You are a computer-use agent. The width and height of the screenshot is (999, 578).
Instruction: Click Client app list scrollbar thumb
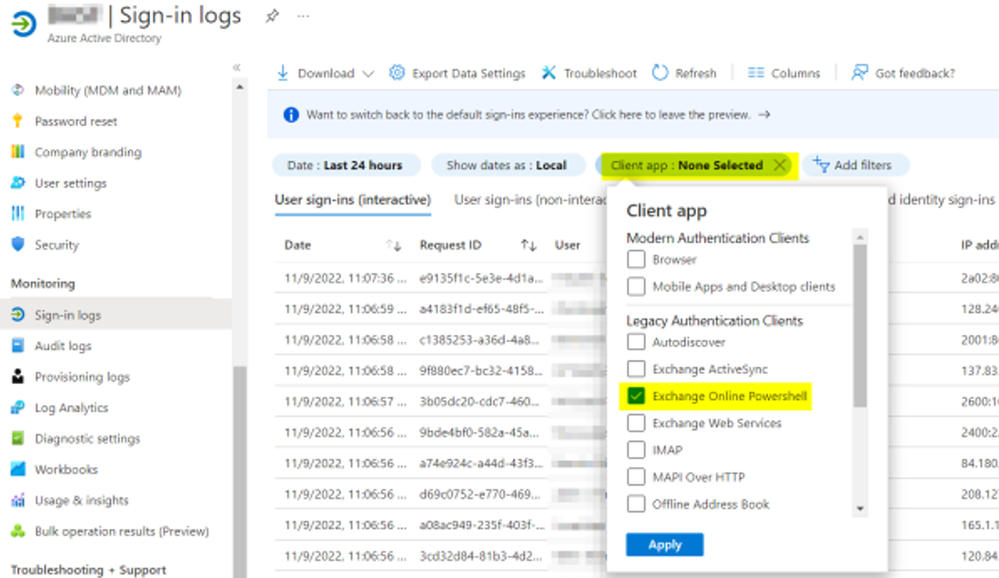coord(860,326)
